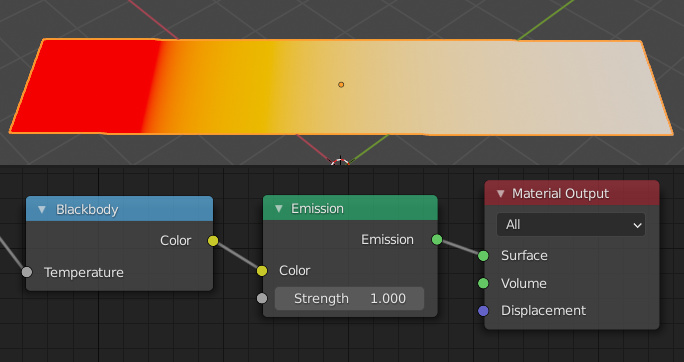Select the Emission node header

(350, 208)
